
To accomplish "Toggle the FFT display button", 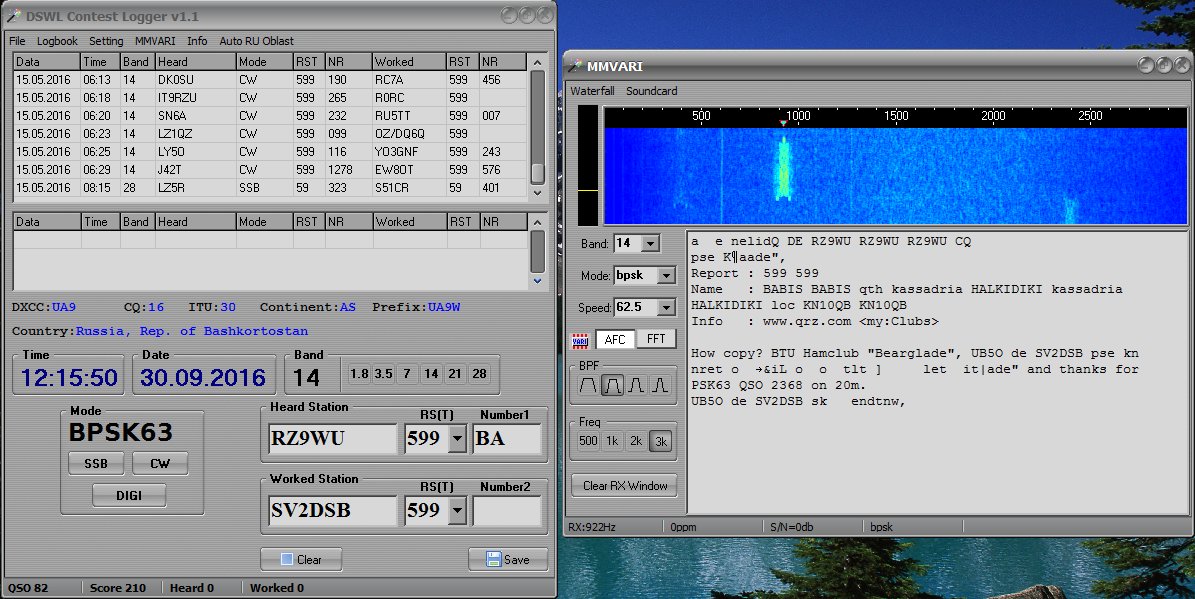I will [656, 340].
